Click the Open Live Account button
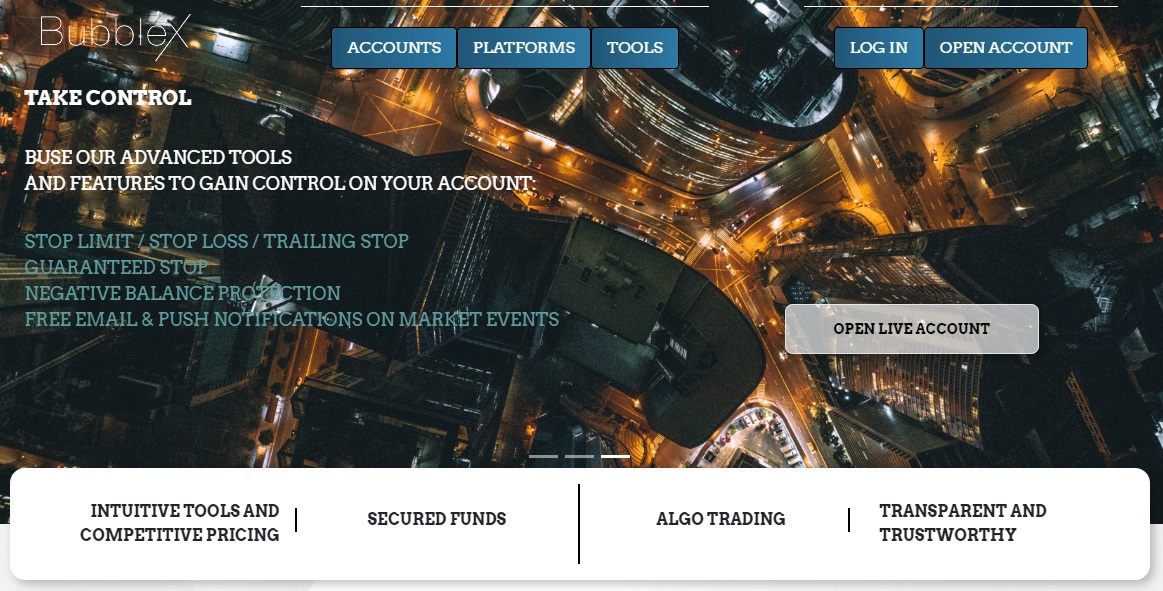 point(912,328)
